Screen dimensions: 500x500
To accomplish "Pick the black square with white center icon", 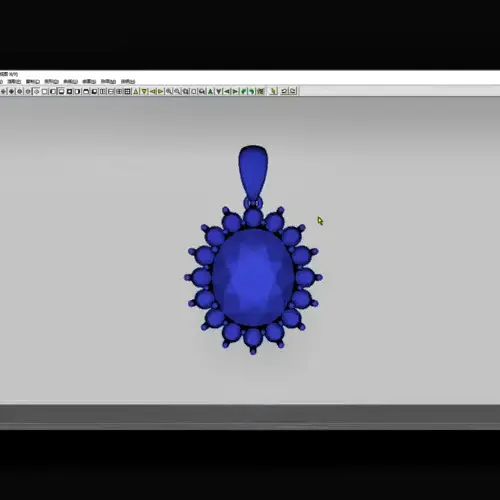I will (69, 91).
